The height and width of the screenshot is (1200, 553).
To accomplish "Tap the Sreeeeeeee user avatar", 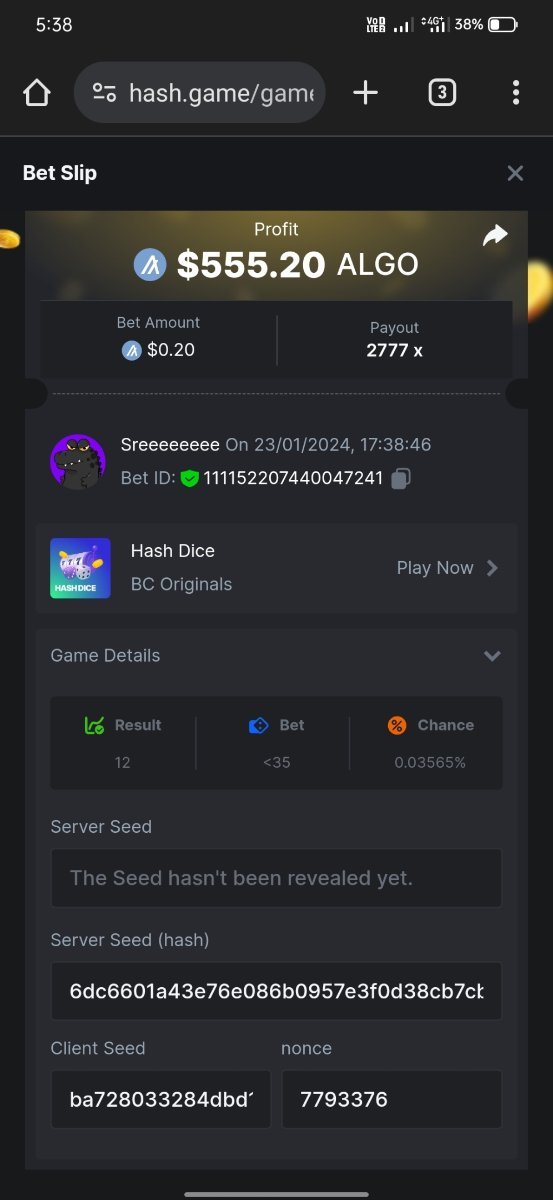I will point(77,462).
